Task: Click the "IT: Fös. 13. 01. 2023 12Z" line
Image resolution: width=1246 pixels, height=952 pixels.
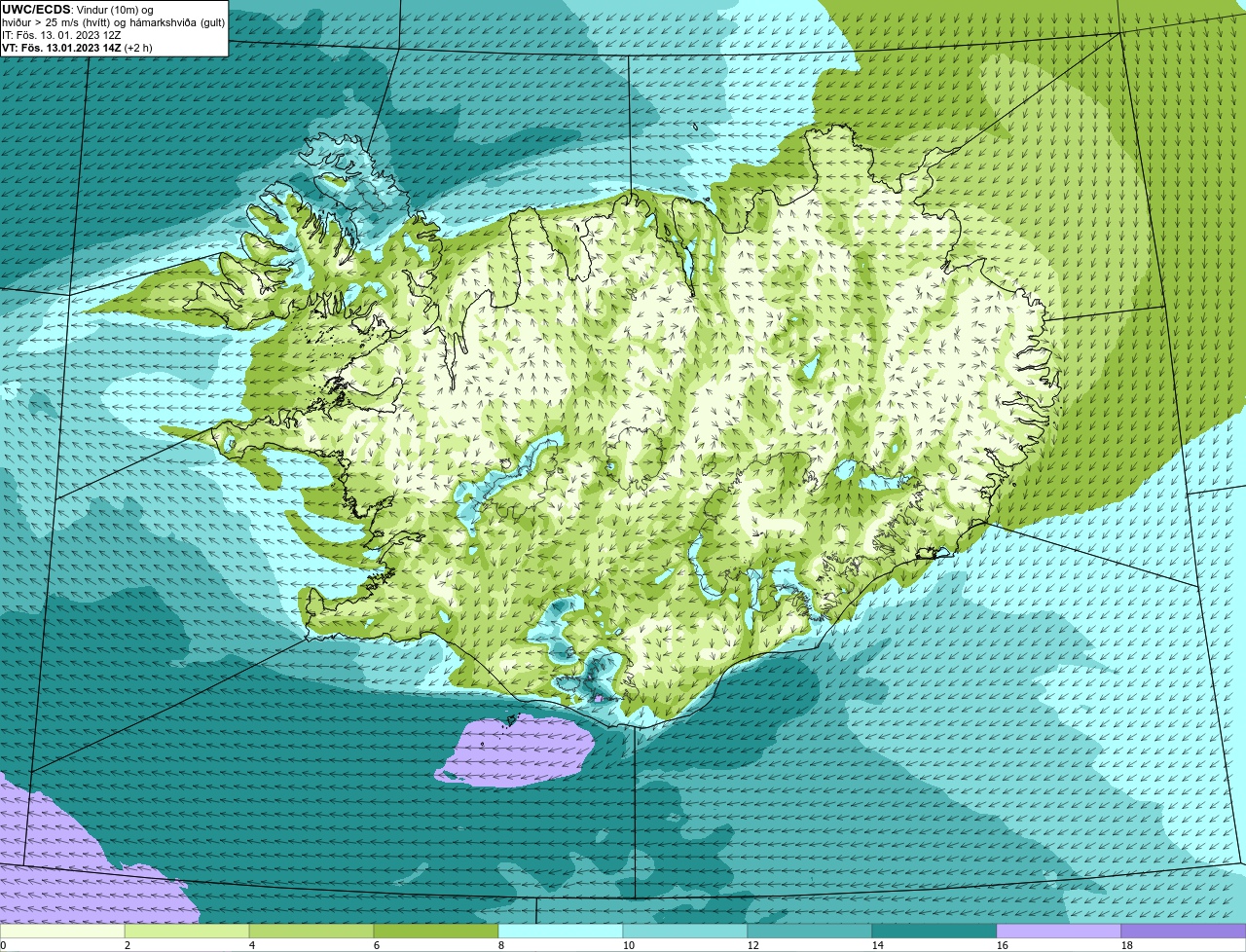Action: click(61, 35)
